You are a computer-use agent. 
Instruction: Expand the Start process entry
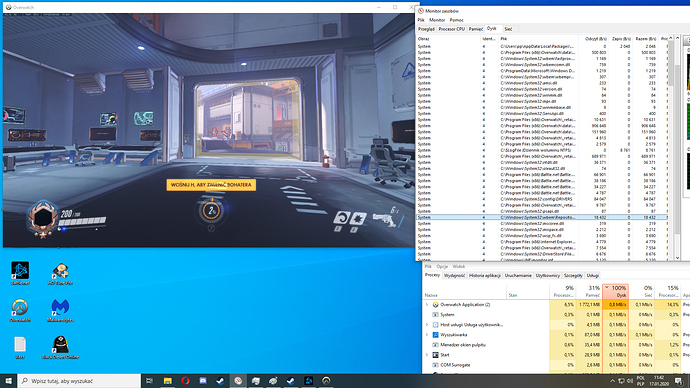[x=426, y=355]
